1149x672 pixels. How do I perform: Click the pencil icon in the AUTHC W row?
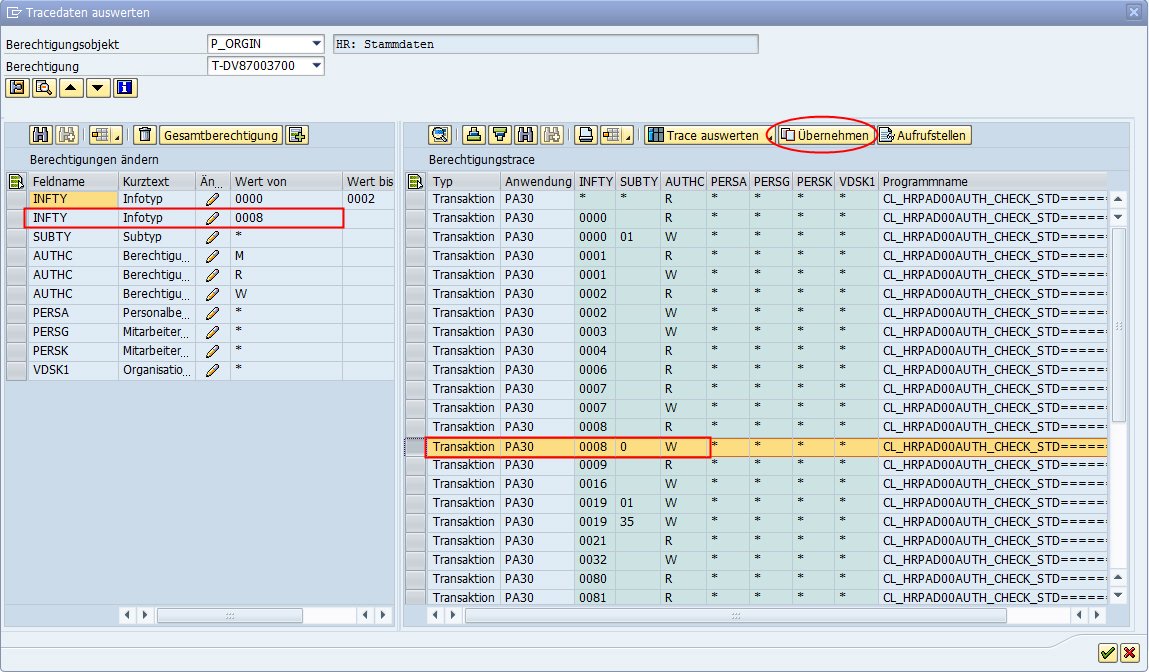(213, 294)
